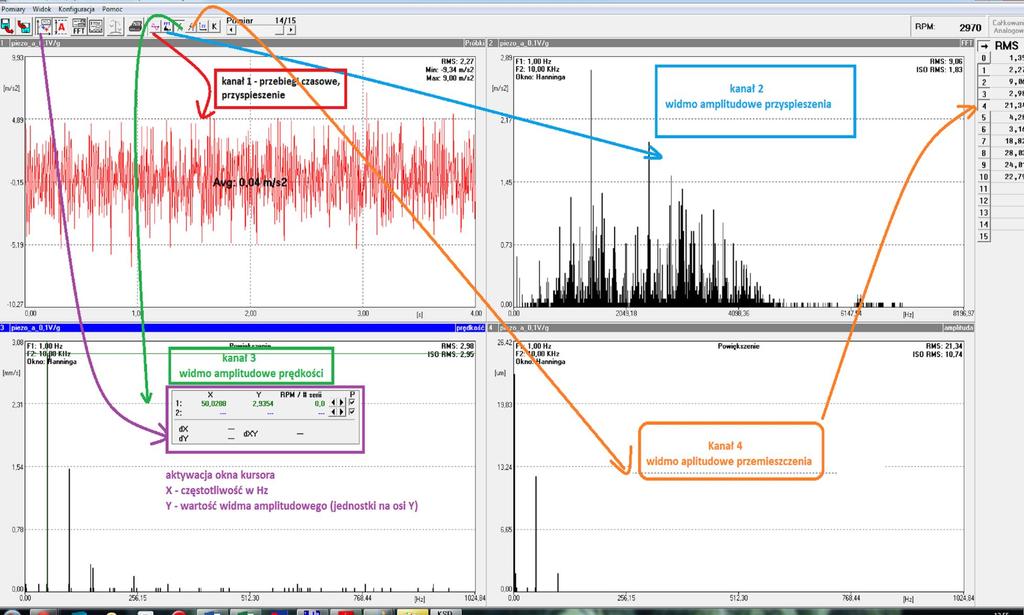Select the blue acceleration spectrum icon
The width and height of the screenshot is (1024, 615).
[167, 26]
